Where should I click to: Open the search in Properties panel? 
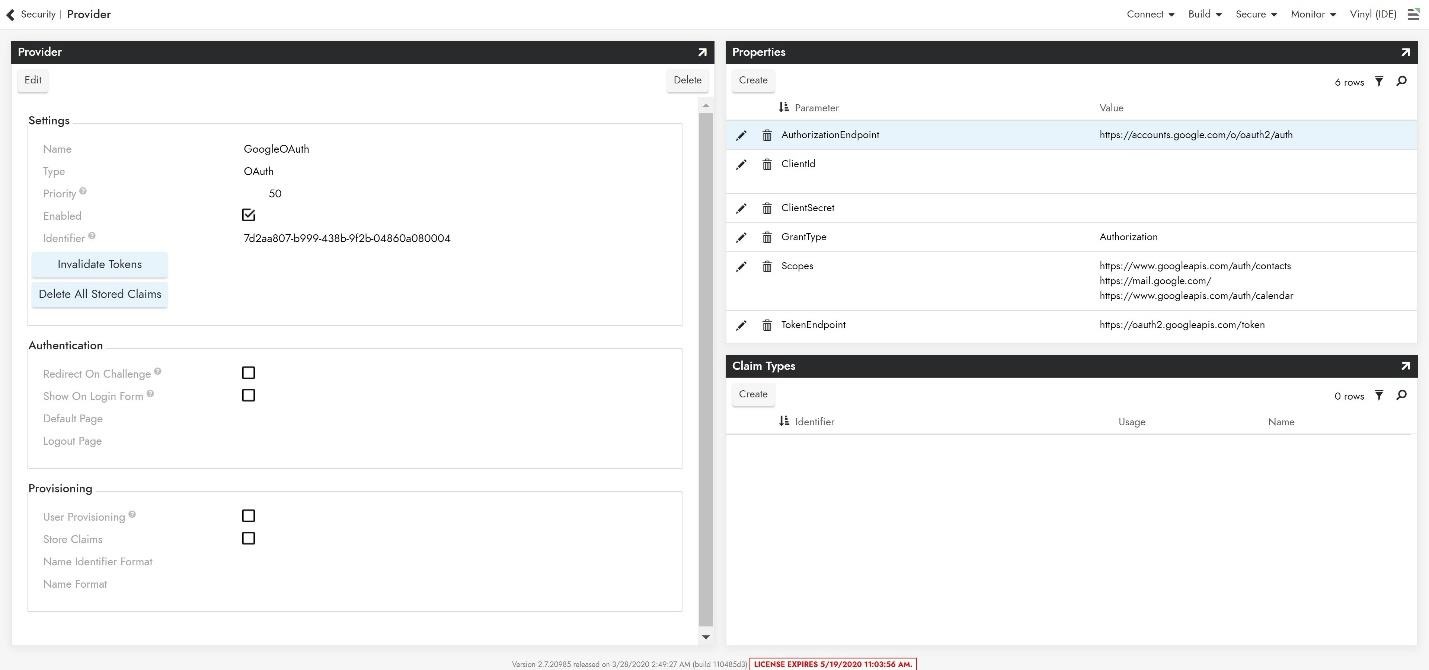coord(1401,82)
